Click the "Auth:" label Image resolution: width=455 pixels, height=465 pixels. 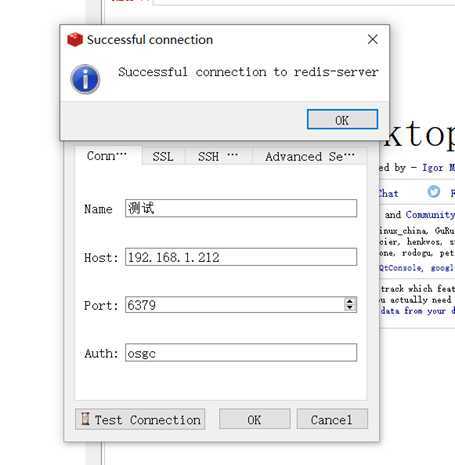coord(101,353)
